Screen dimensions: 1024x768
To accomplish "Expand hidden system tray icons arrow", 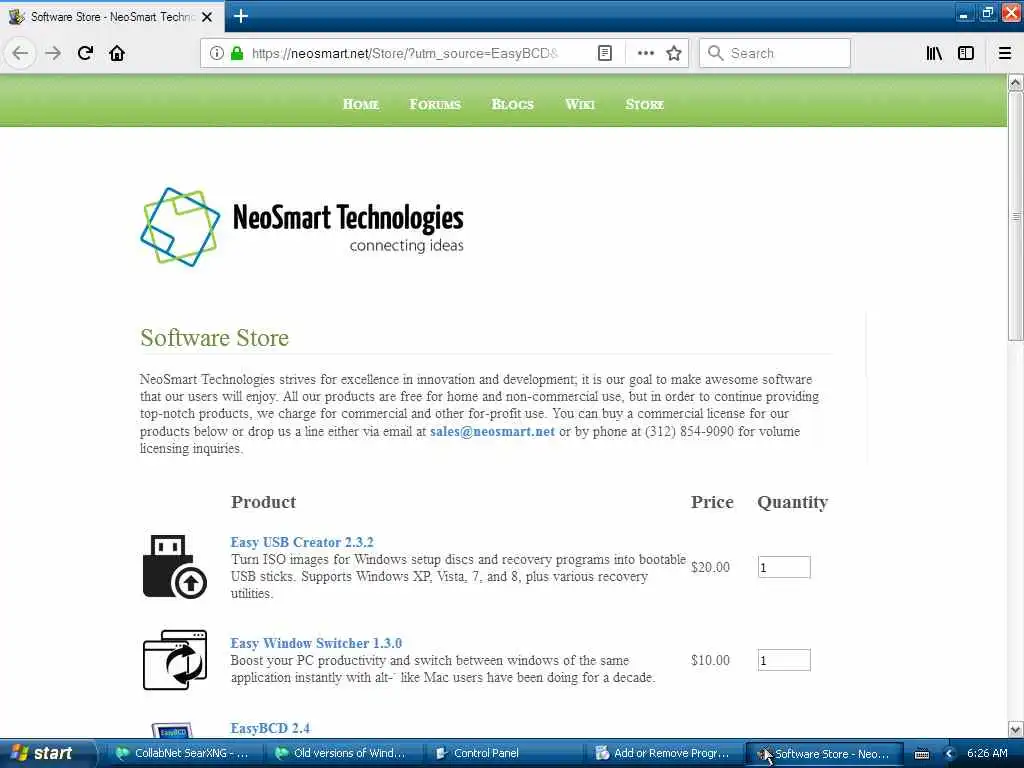I will click(950, 754).
